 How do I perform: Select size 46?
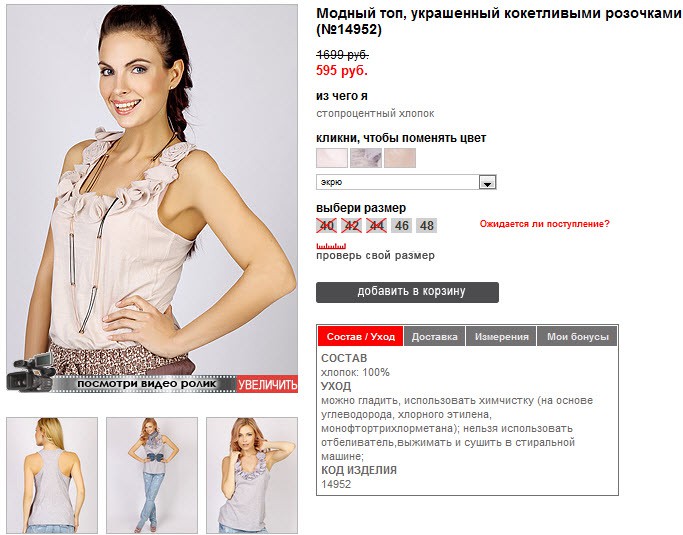click(x=402, y=226)
